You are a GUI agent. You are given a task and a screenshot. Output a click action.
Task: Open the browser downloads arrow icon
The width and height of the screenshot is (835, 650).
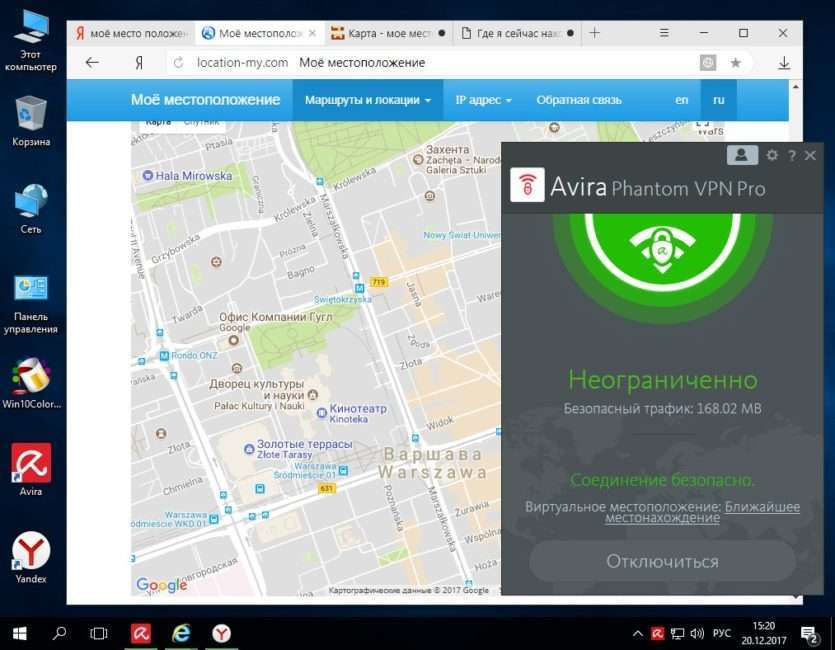click(784, 63)
